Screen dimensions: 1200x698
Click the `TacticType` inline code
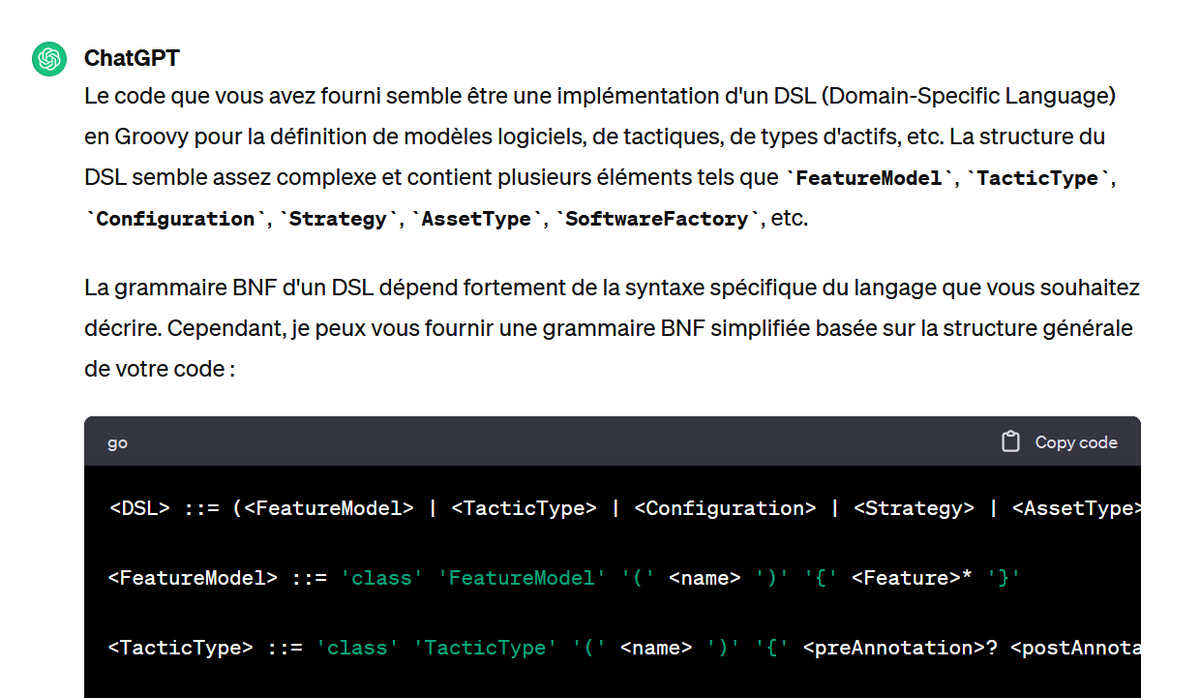click(1040, 178)
